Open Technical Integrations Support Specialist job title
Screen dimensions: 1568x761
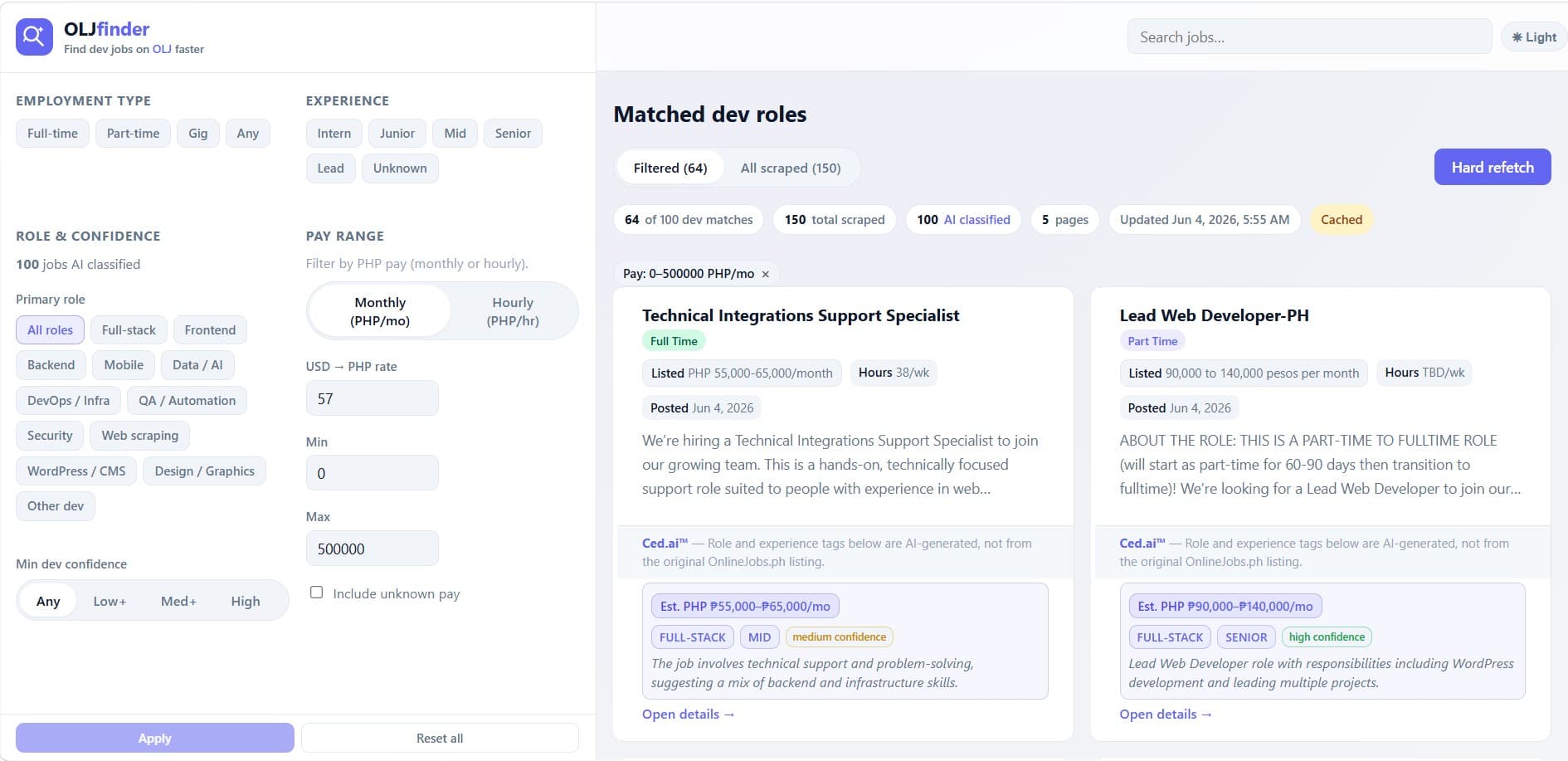[x=801, y=315]
